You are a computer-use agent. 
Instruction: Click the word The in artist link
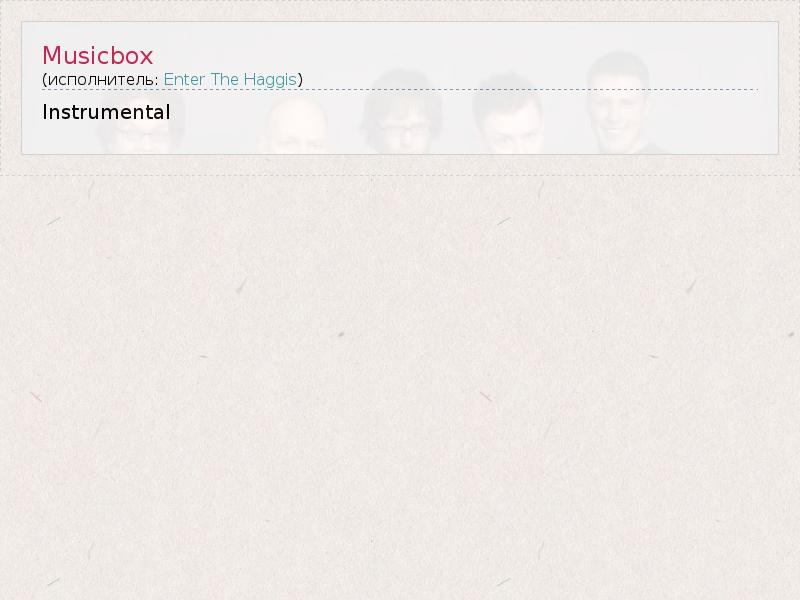click(x=224, y=80)
